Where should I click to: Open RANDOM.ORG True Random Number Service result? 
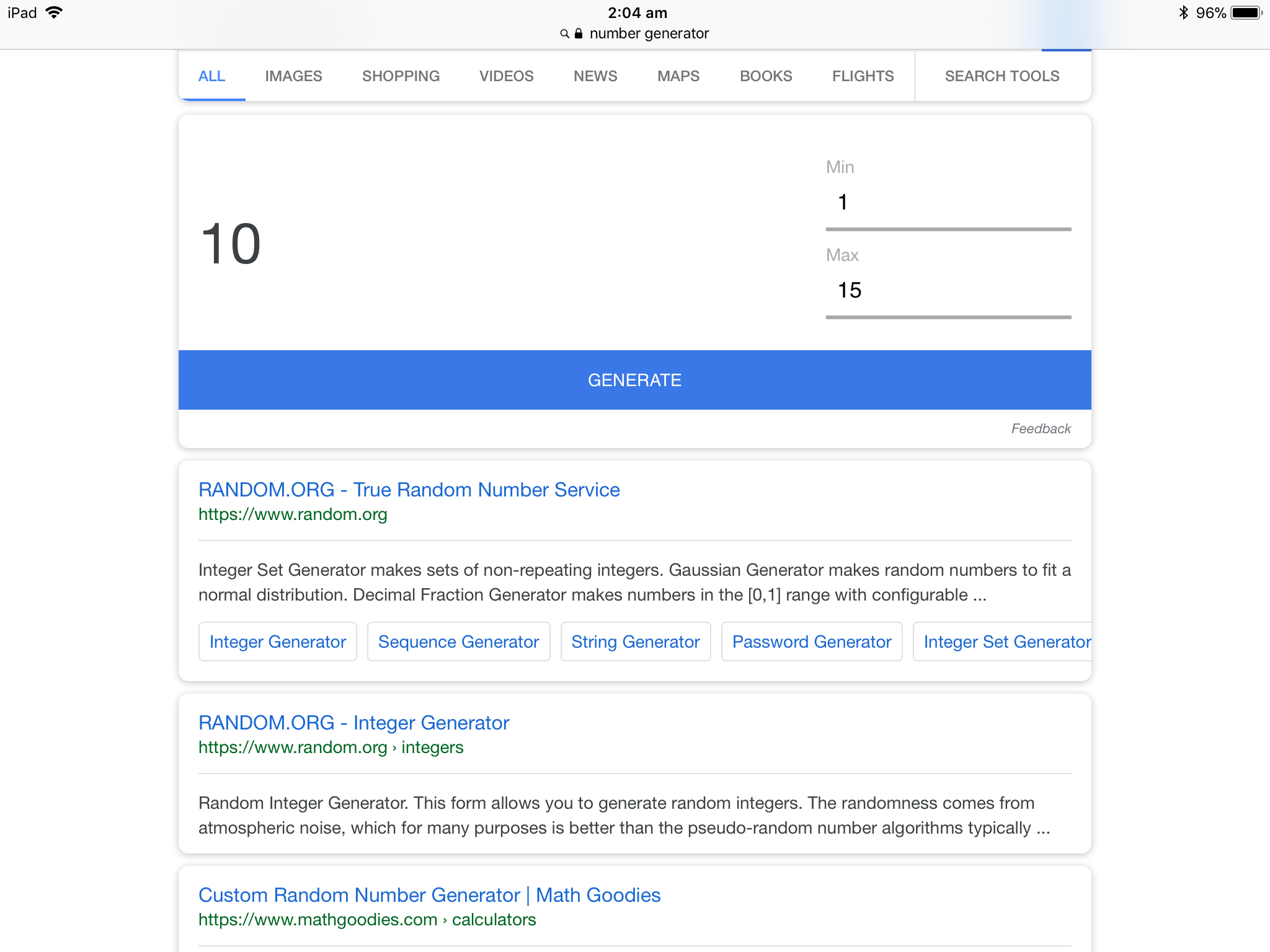tap(409, 490)
